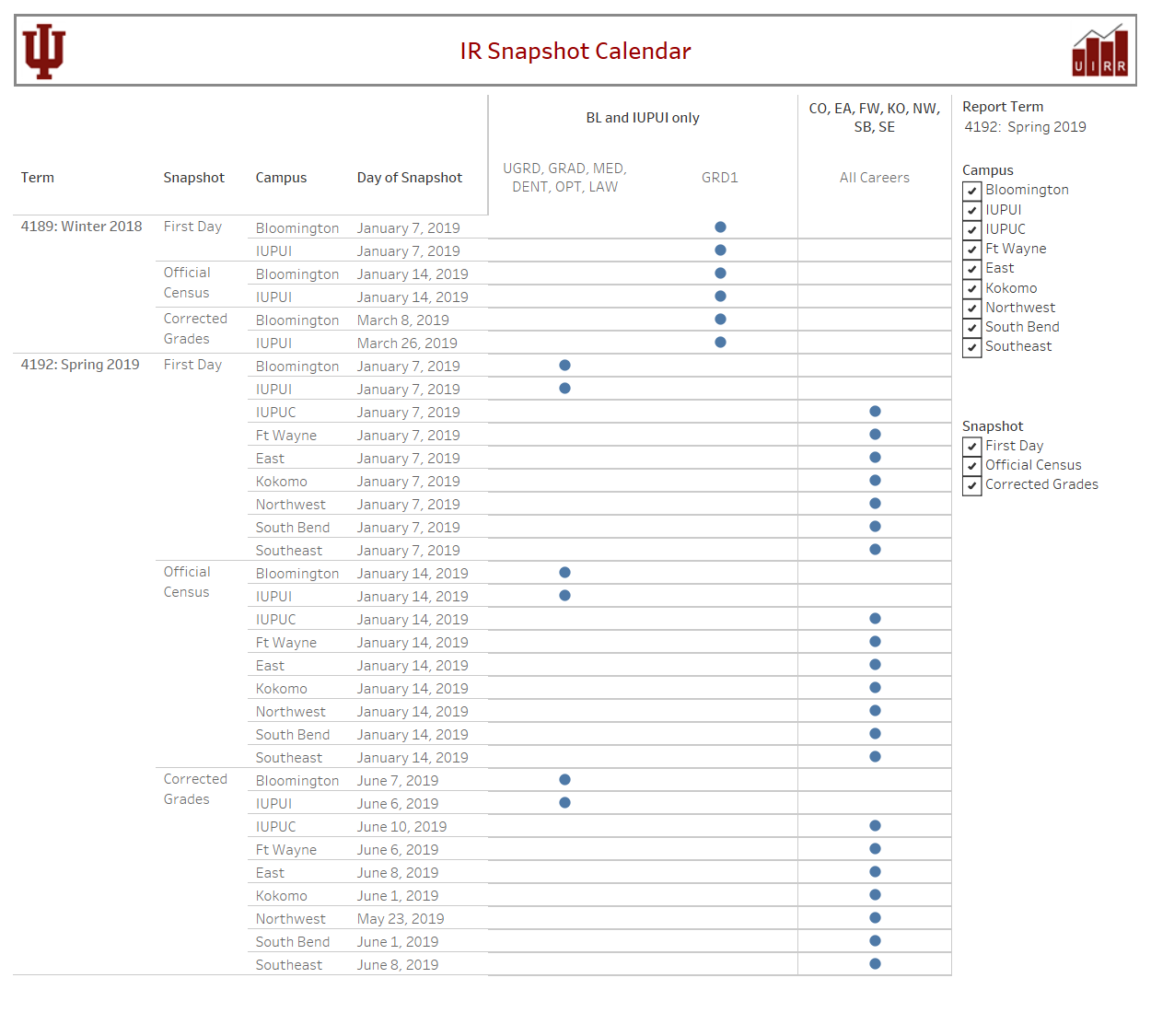Image resolution: width=1151 pixels, height=1036 pixels.
Task: Click the 'May 23, 2019' date cell
Action: point(401,919)
